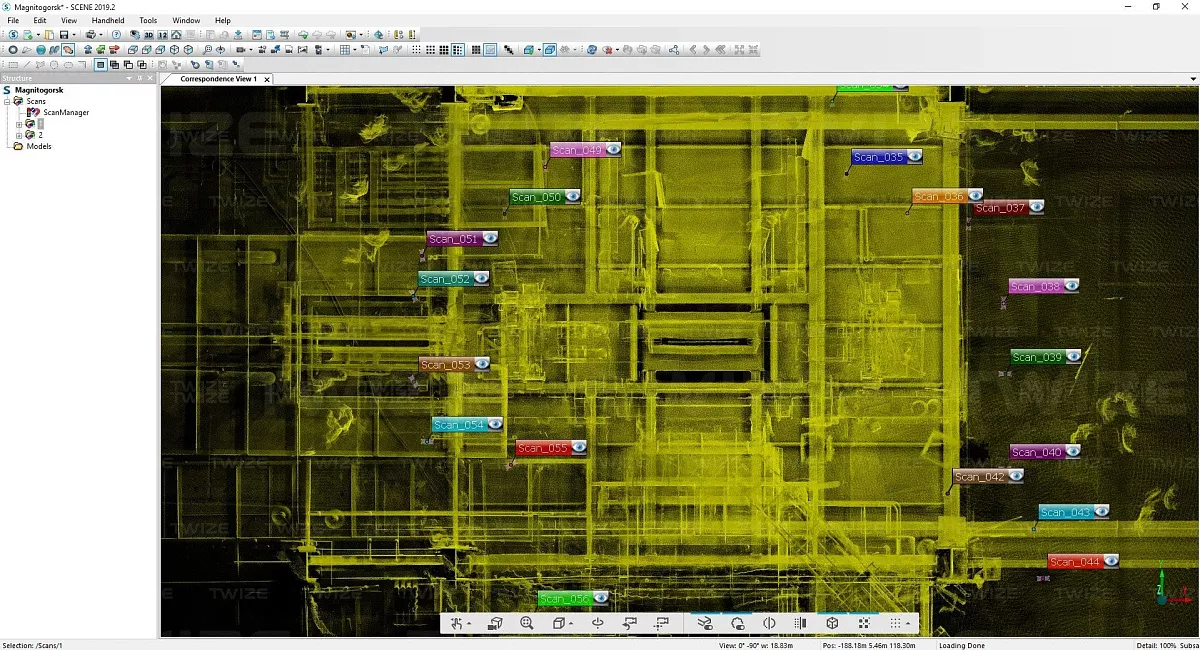1200x650 pixels.
Task: Select the Scan_042 label in the view
Action: click(979, 477)
